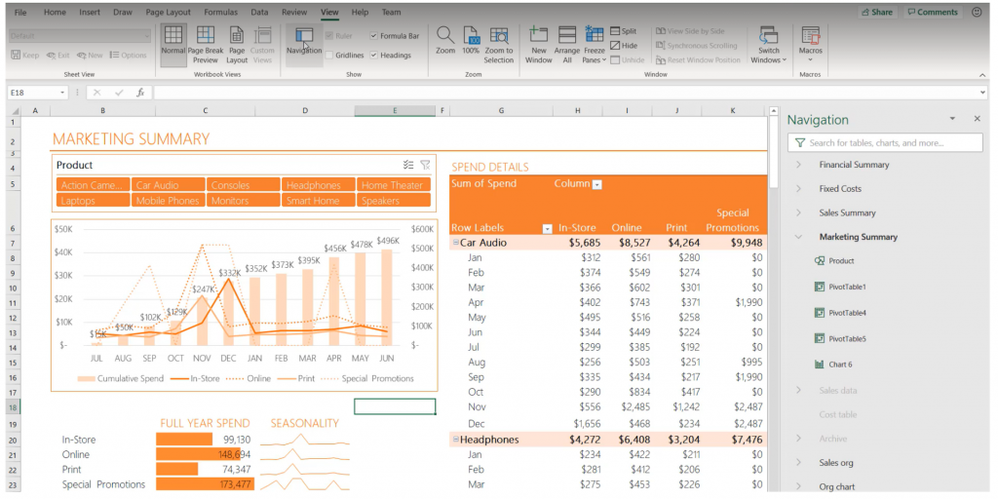The image size is (998, 500).
Task: Open the Formulas ribbon tab
Action: coord(220,13)
